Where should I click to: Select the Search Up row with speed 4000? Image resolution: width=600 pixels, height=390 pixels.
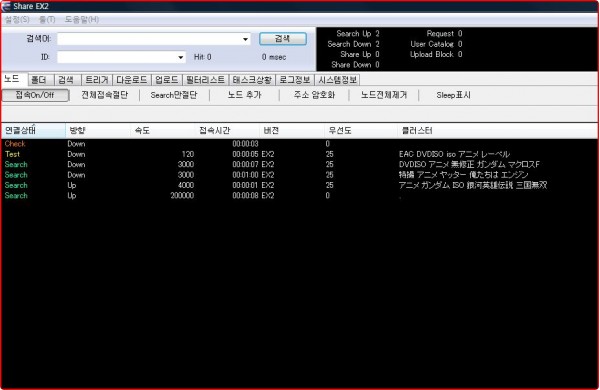(x=300, y=185)
